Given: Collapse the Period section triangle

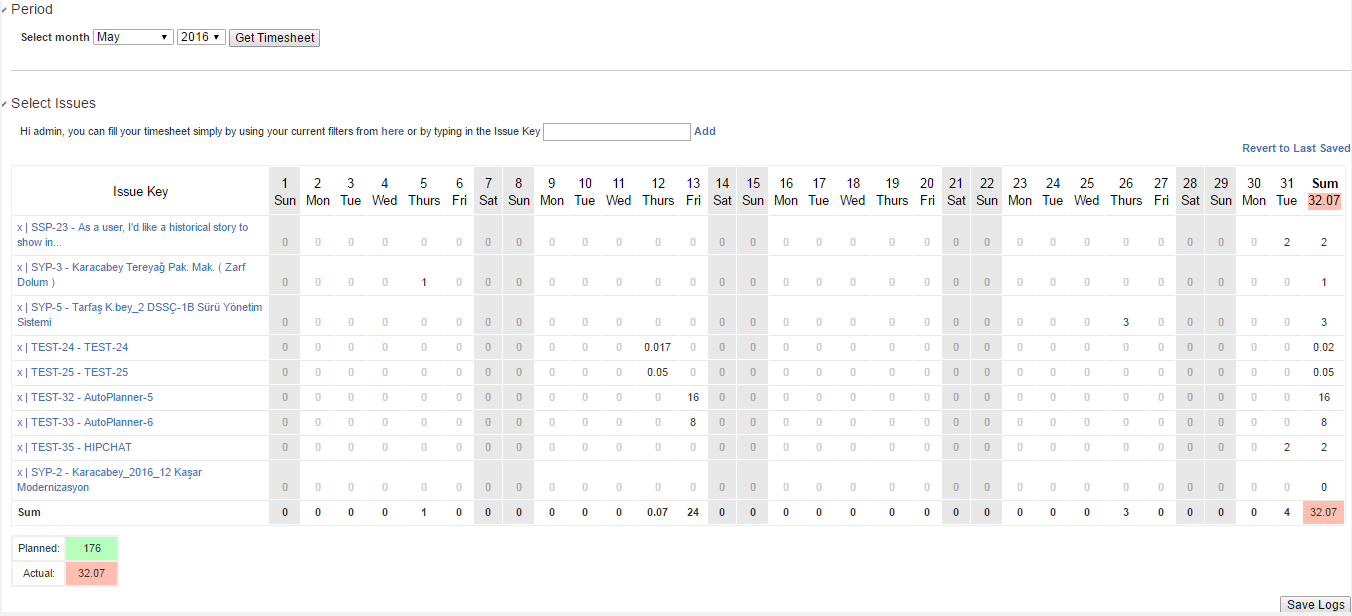Looking at the screenshot, I should click(5, 10).
